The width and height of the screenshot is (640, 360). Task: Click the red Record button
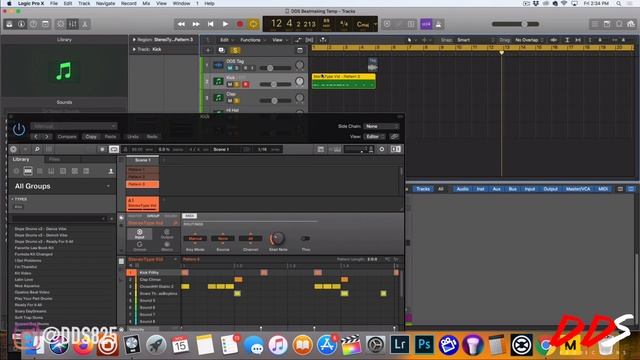(x=240, y=24)
